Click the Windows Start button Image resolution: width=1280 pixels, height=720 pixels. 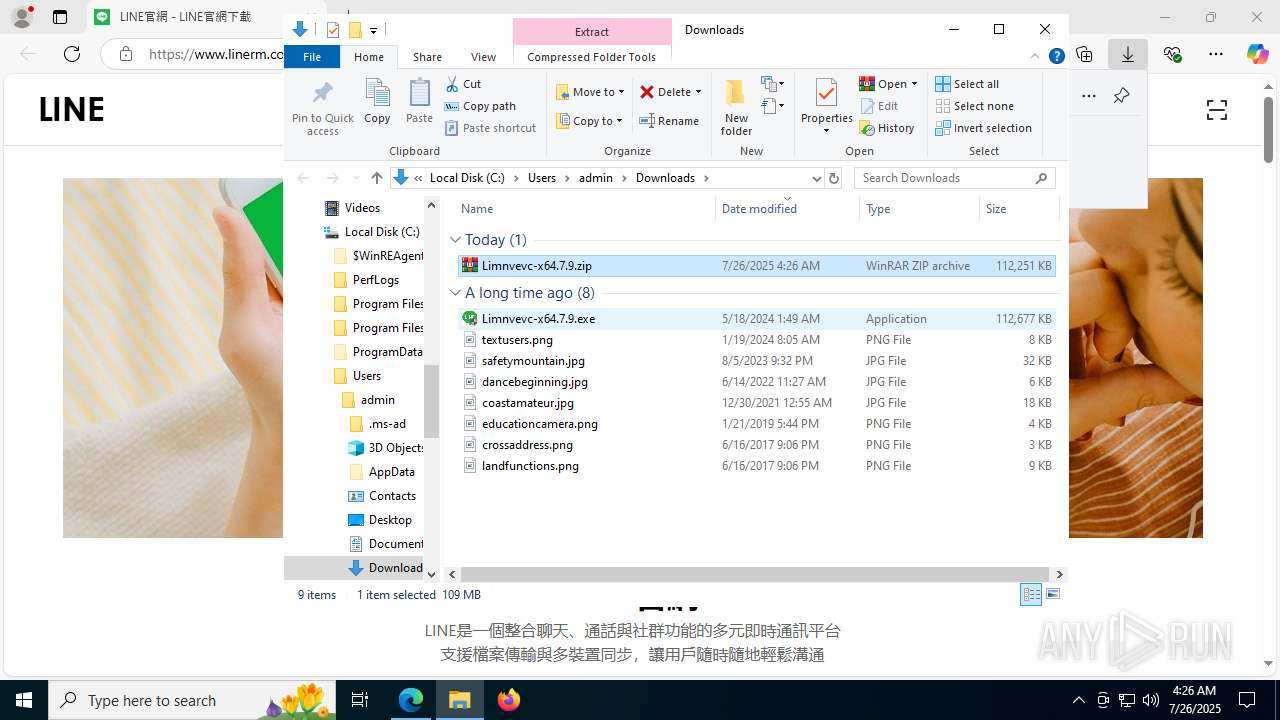click(x=24, y=700)
